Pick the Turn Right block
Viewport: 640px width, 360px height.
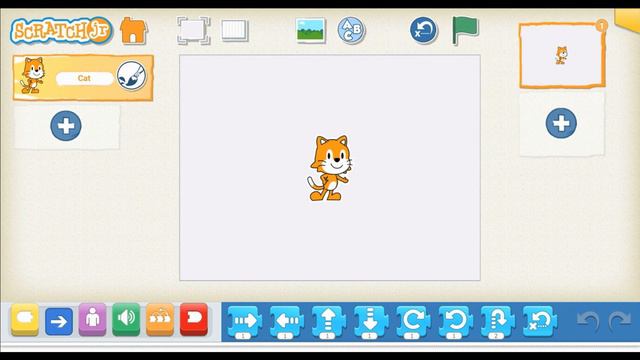tap(413, 322)
